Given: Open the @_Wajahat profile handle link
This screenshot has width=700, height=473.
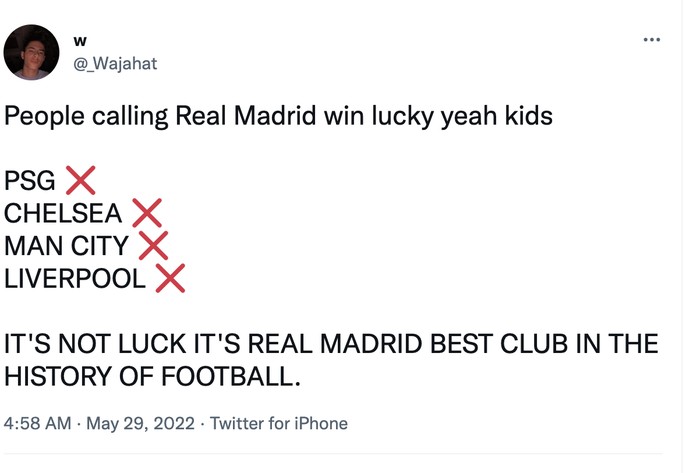Looking at the screenshot, I should coord(115,63).
